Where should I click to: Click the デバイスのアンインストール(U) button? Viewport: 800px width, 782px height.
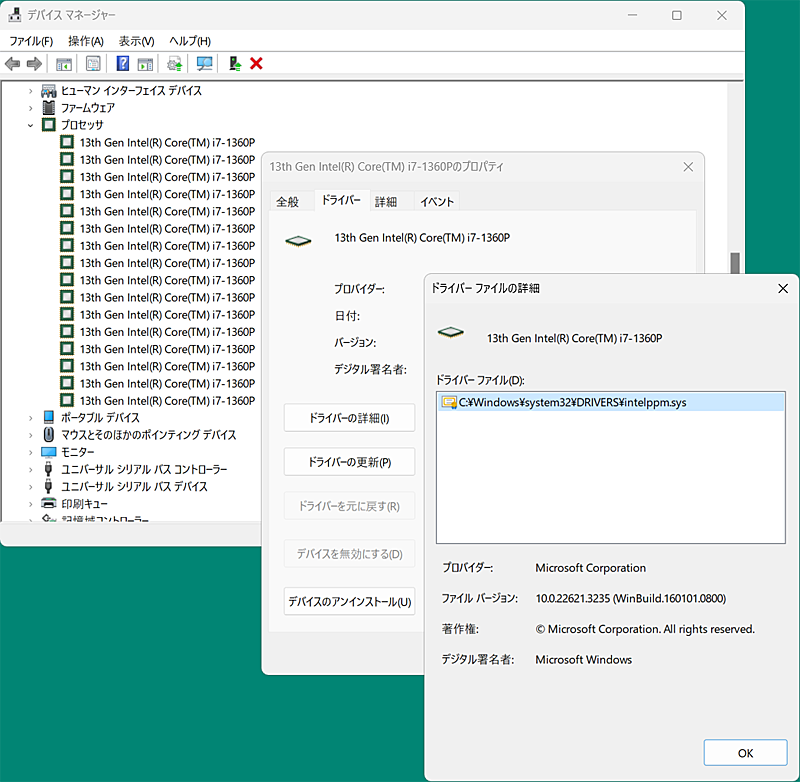[349, 601]
